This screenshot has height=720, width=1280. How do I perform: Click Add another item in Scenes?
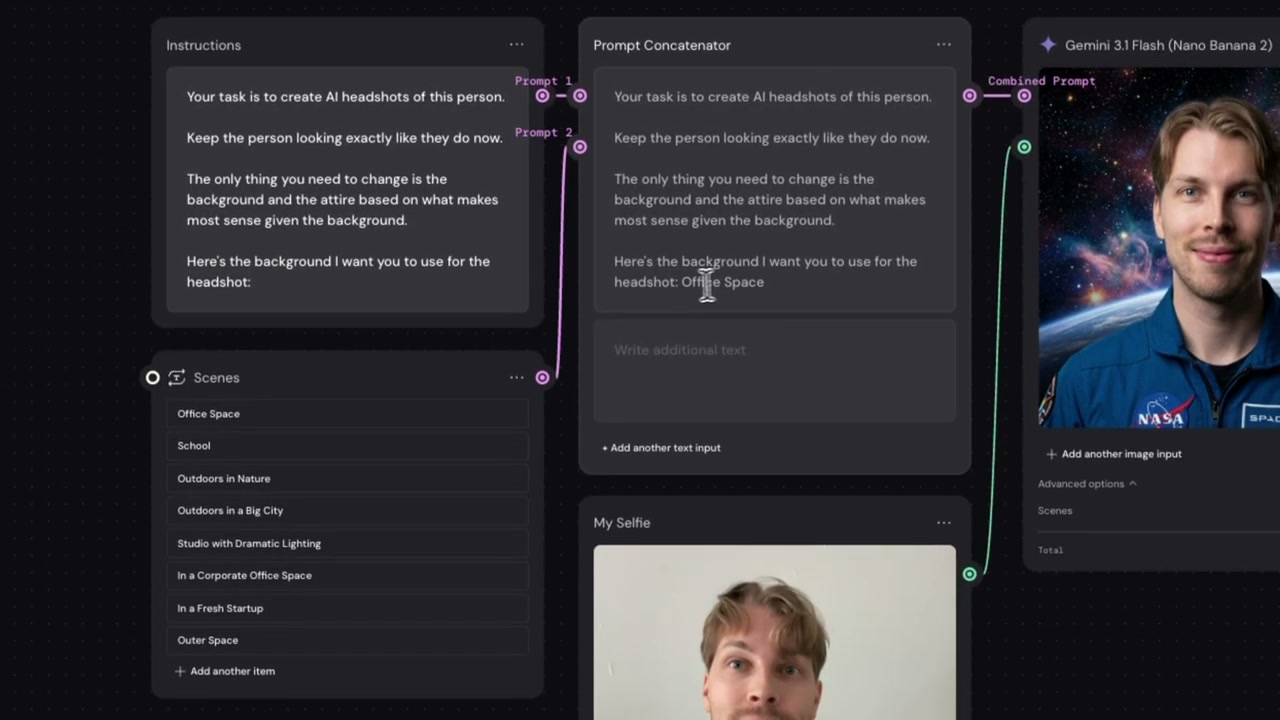[225, 671]
